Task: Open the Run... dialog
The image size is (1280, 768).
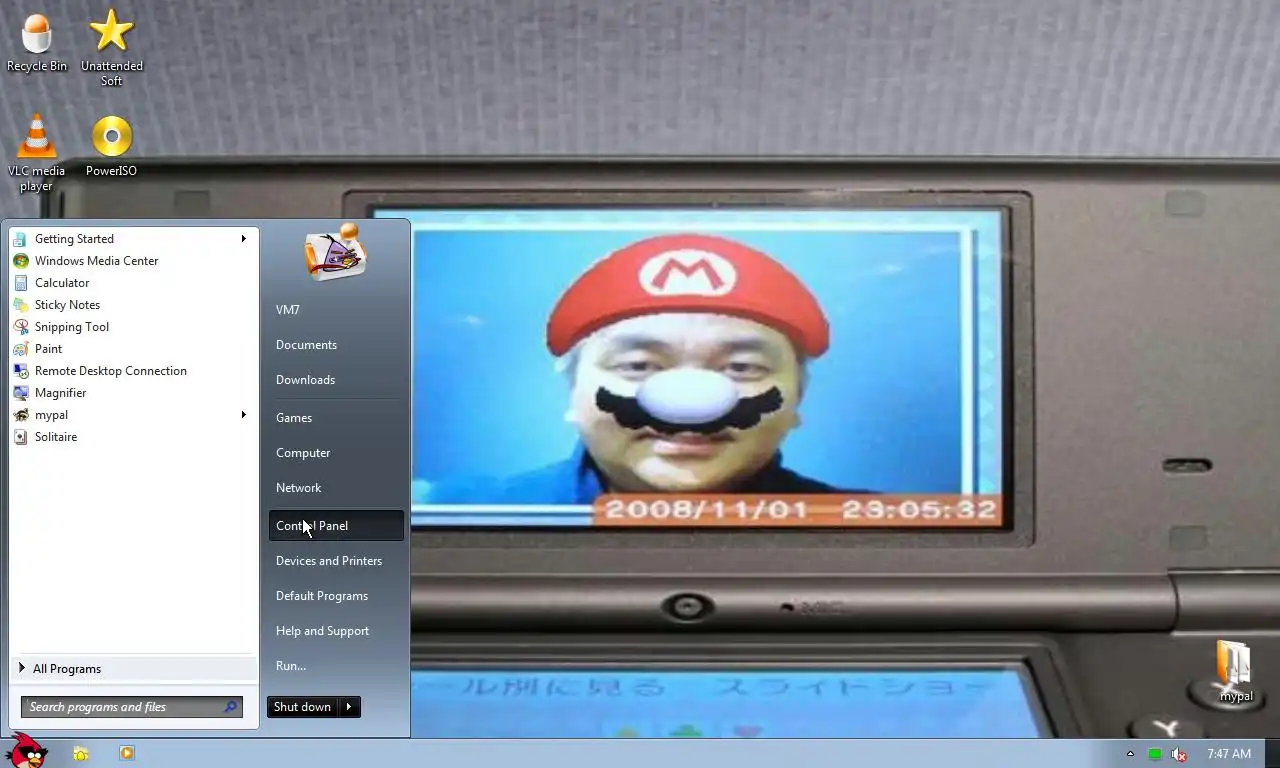Action: pos(335,666)
